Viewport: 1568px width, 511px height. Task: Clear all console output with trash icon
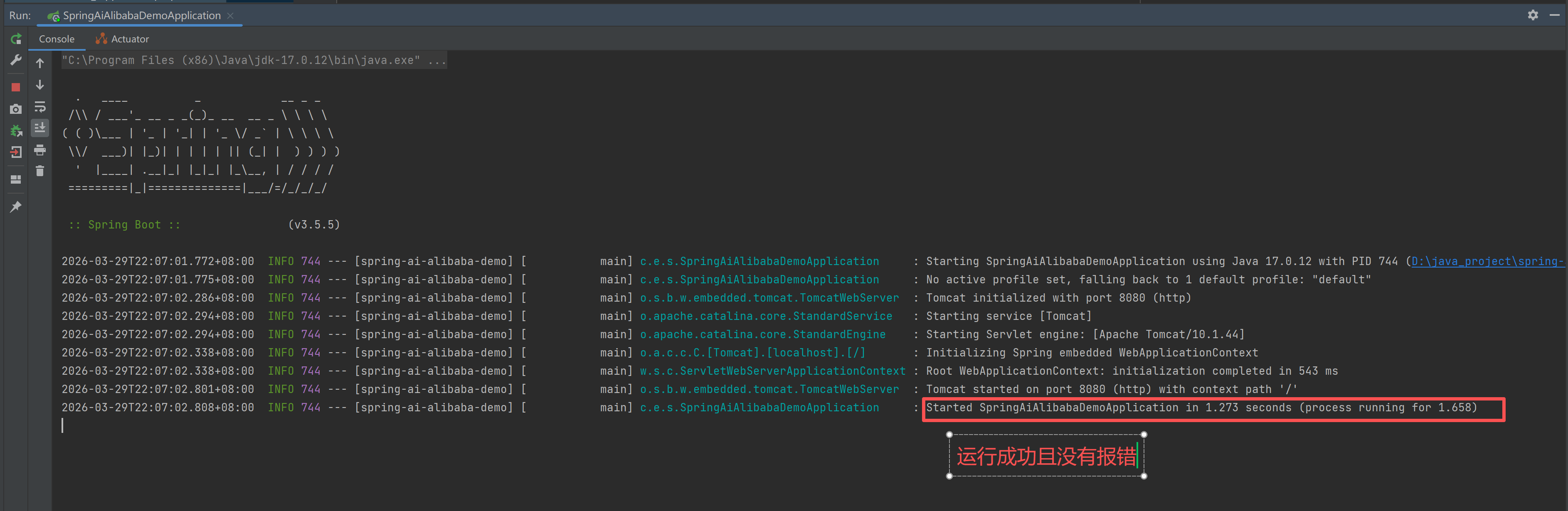coord(40,171)
